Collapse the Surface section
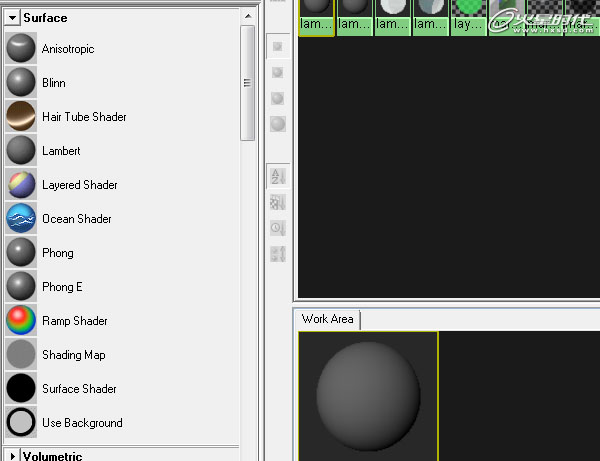This screenshot has height=461, width=600. pos(12,18)
